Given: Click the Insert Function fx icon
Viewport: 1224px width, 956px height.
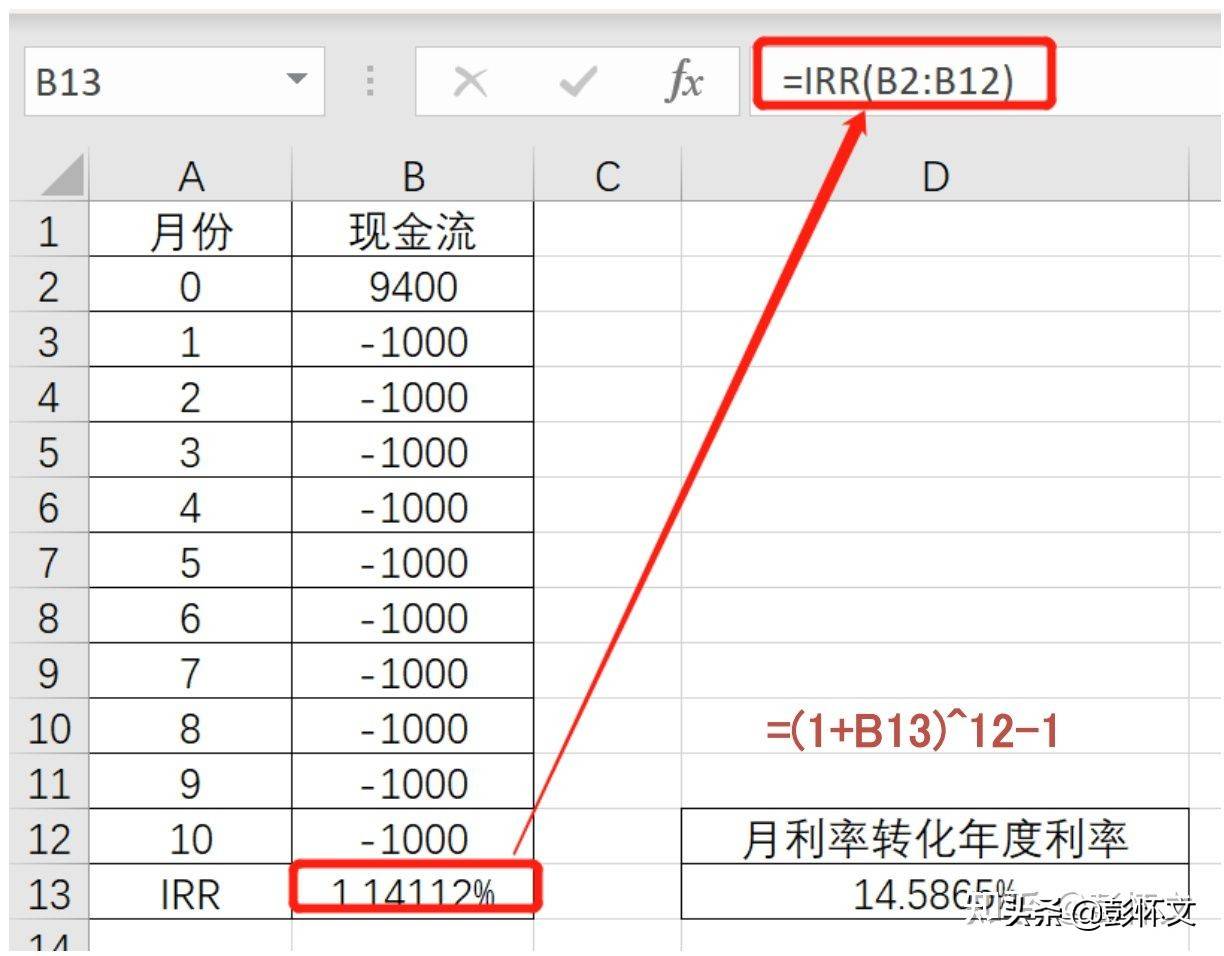Looking at the screenshot, I should (686, 82).
